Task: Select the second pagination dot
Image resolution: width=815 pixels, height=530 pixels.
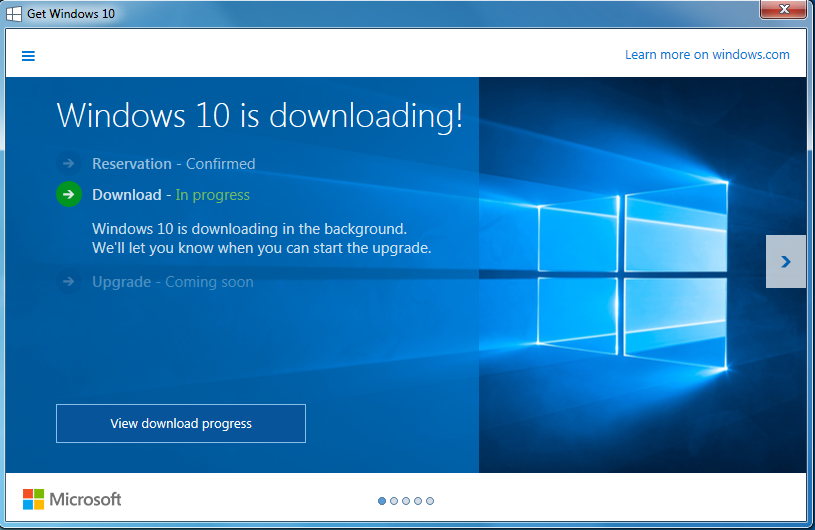Action: pyautogui.click(x=394, y=501)
